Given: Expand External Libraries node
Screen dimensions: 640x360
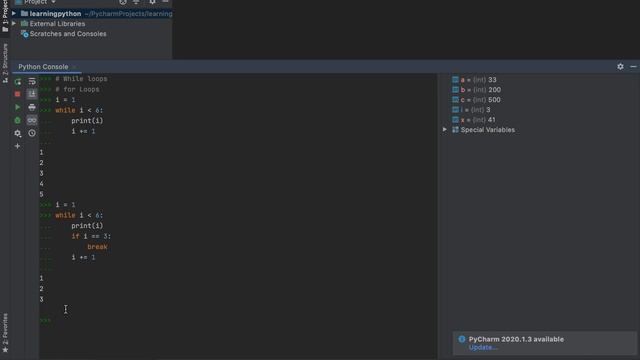Looking at the screenshot, I should click(14, 24).
